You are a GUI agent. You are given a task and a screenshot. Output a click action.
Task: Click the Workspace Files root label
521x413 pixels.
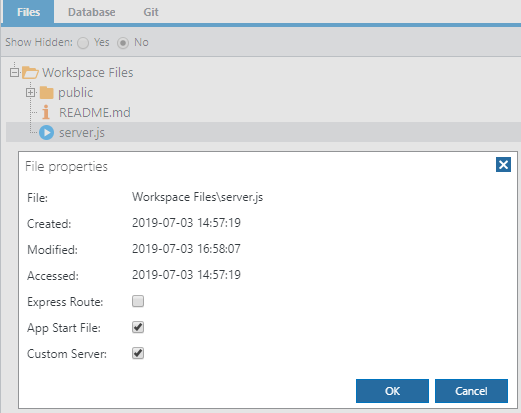[x=88, y=73]
